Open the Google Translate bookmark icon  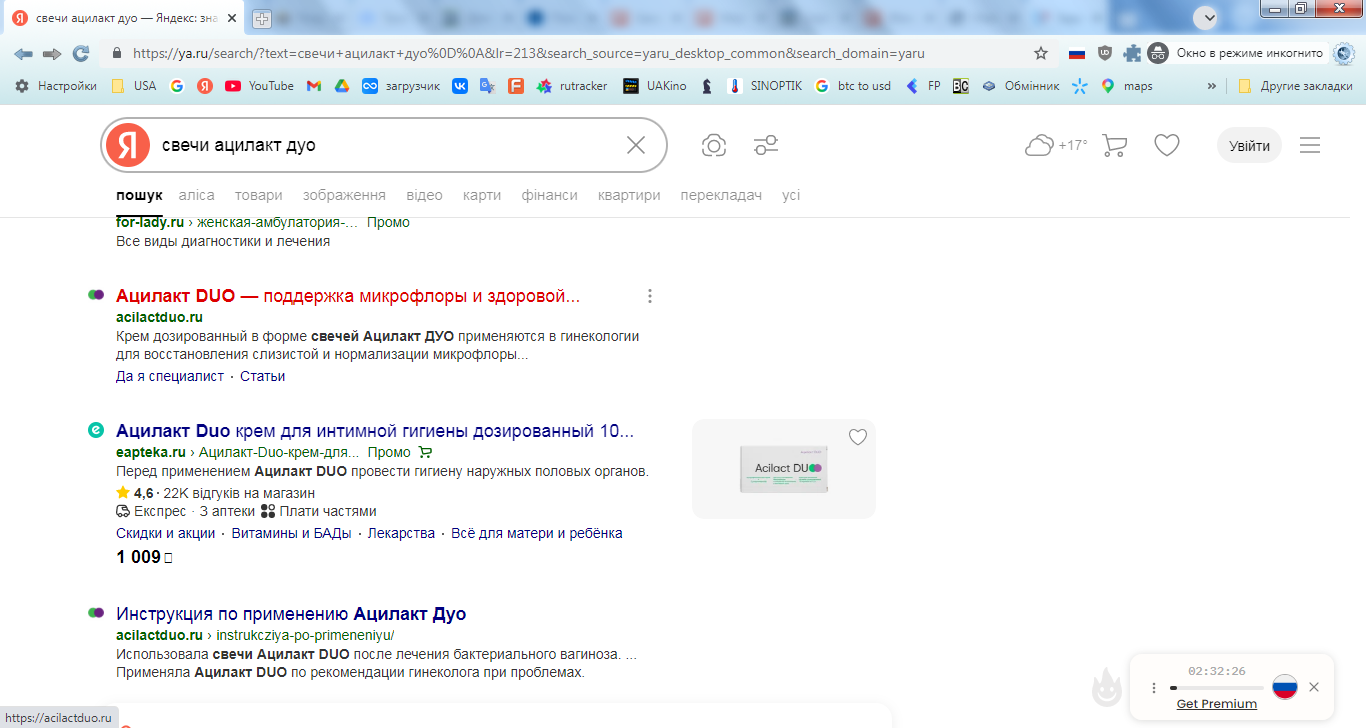click(x=487, y=86)
